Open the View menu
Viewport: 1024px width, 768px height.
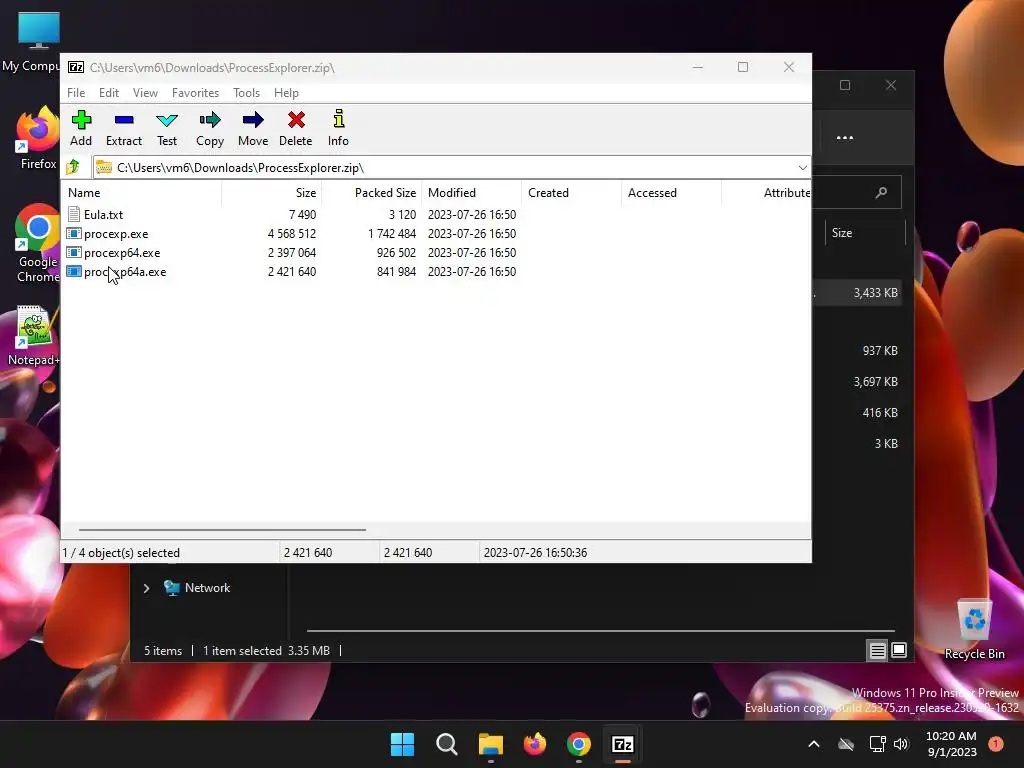click(x=145, y=93)
